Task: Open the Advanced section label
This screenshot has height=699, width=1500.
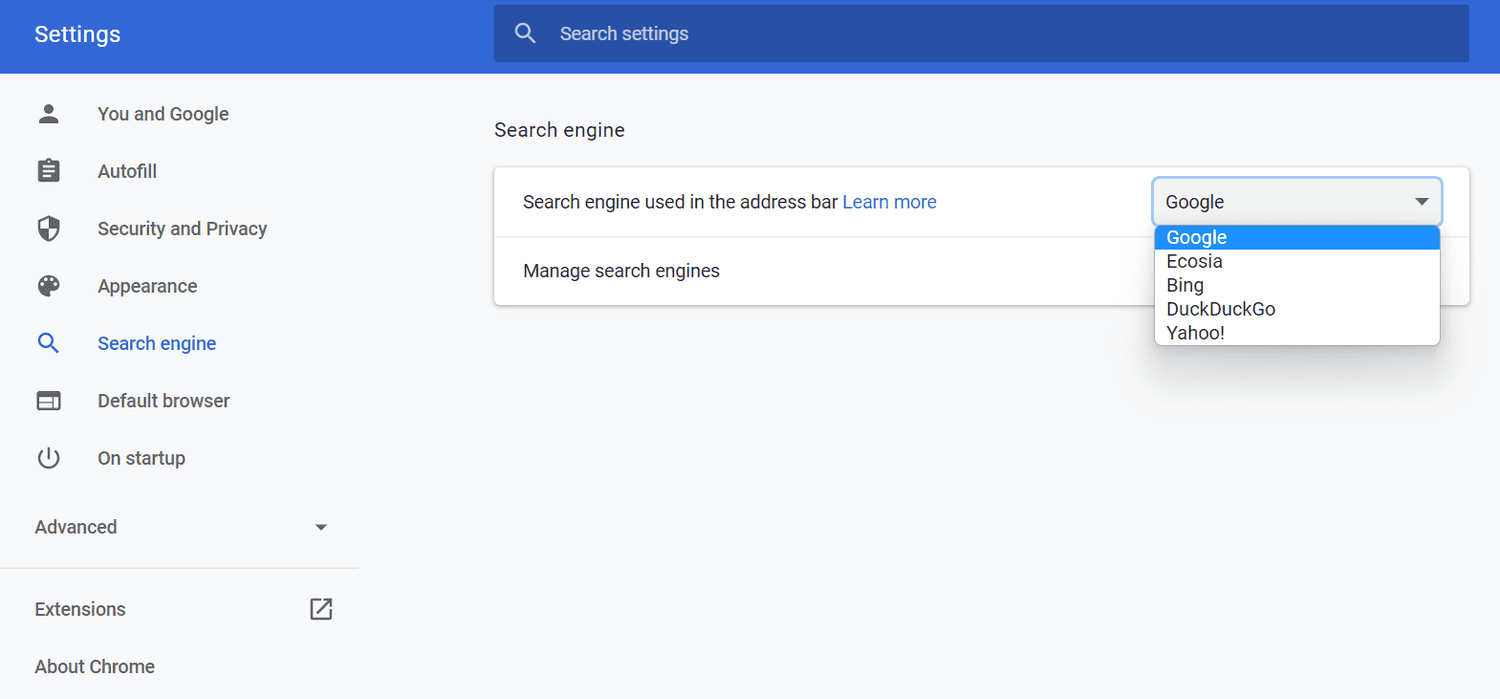Action: pyautogui.click(x=76, y=527)
